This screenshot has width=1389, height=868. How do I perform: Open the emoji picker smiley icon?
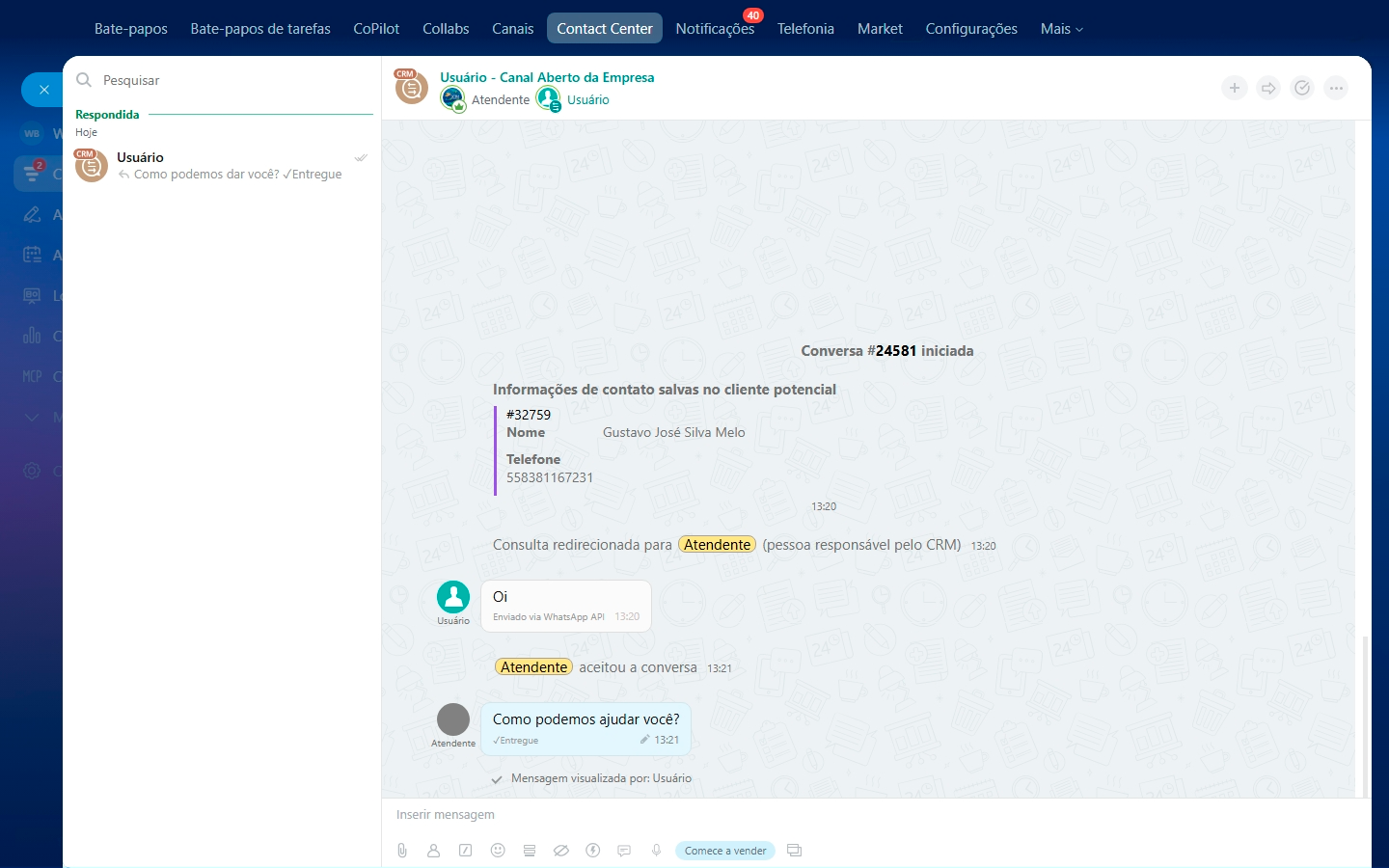[498, 851]
